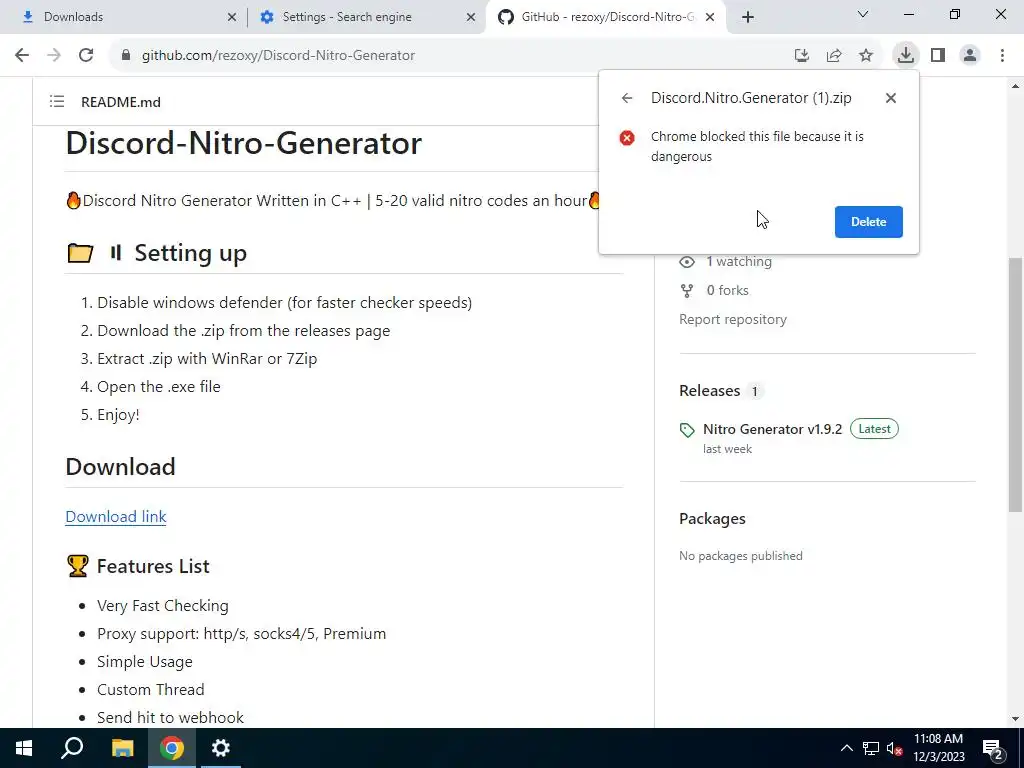Open a new browser tab

point(748,17)
